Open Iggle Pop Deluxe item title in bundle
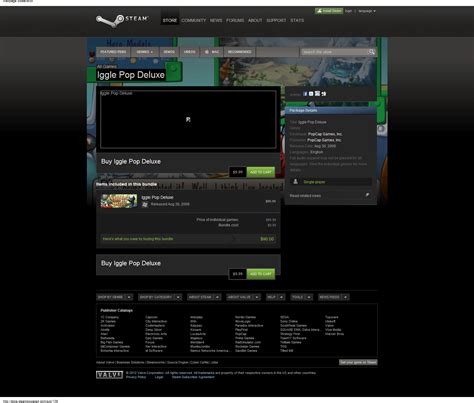474x403 pixels. click(x=157, y=197)
